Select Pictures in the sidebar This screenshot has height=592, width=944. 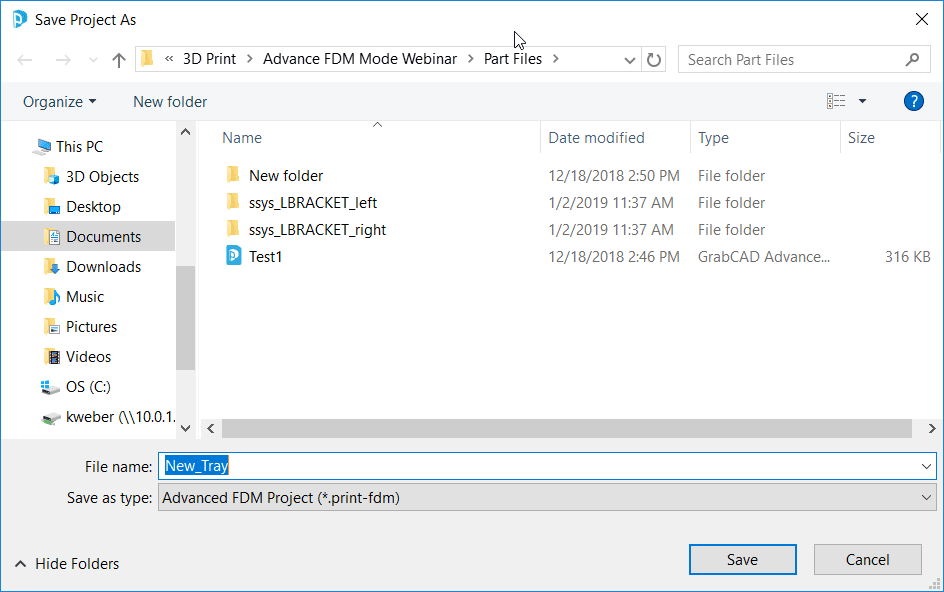(92, 327)
